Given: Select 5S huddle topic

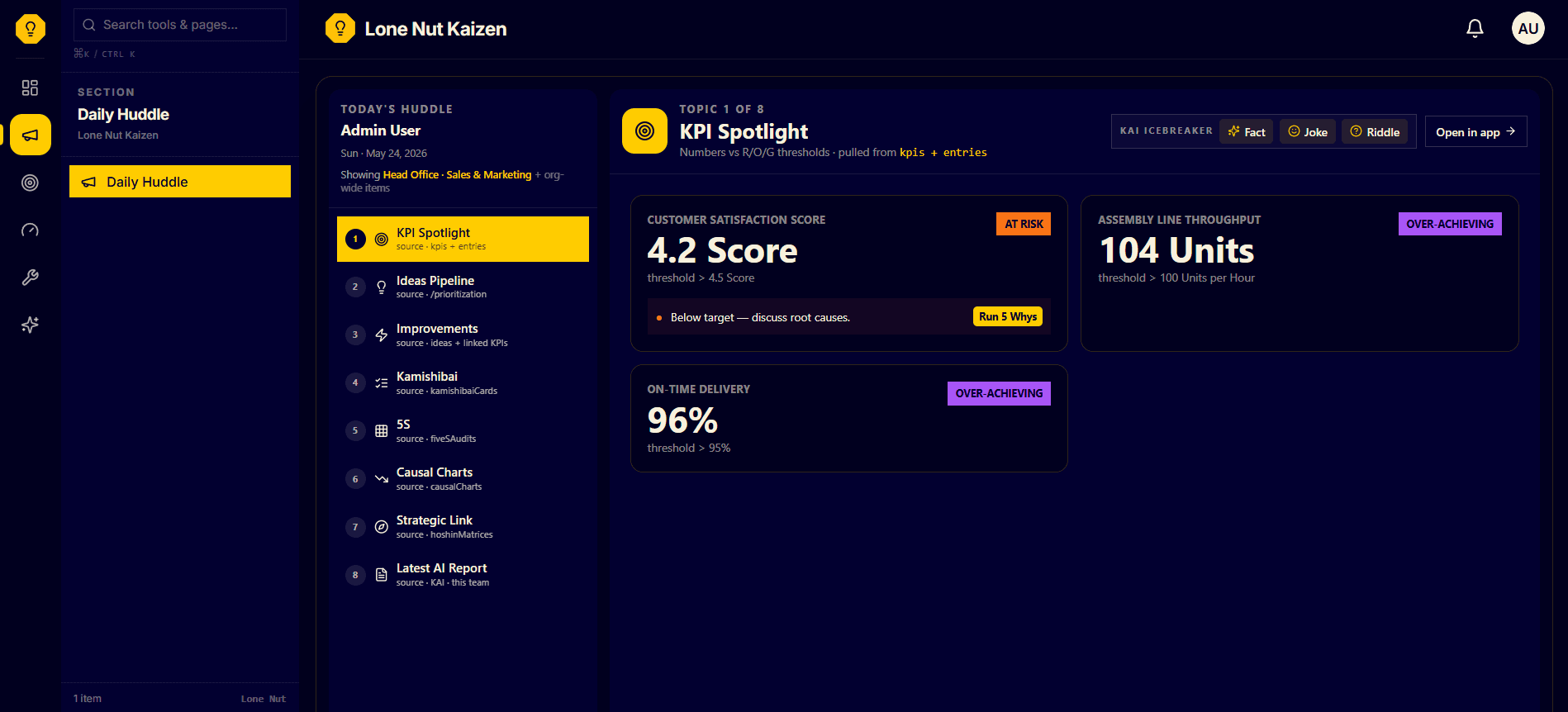Looking at the screenshot, I should (x=463, y=430).
